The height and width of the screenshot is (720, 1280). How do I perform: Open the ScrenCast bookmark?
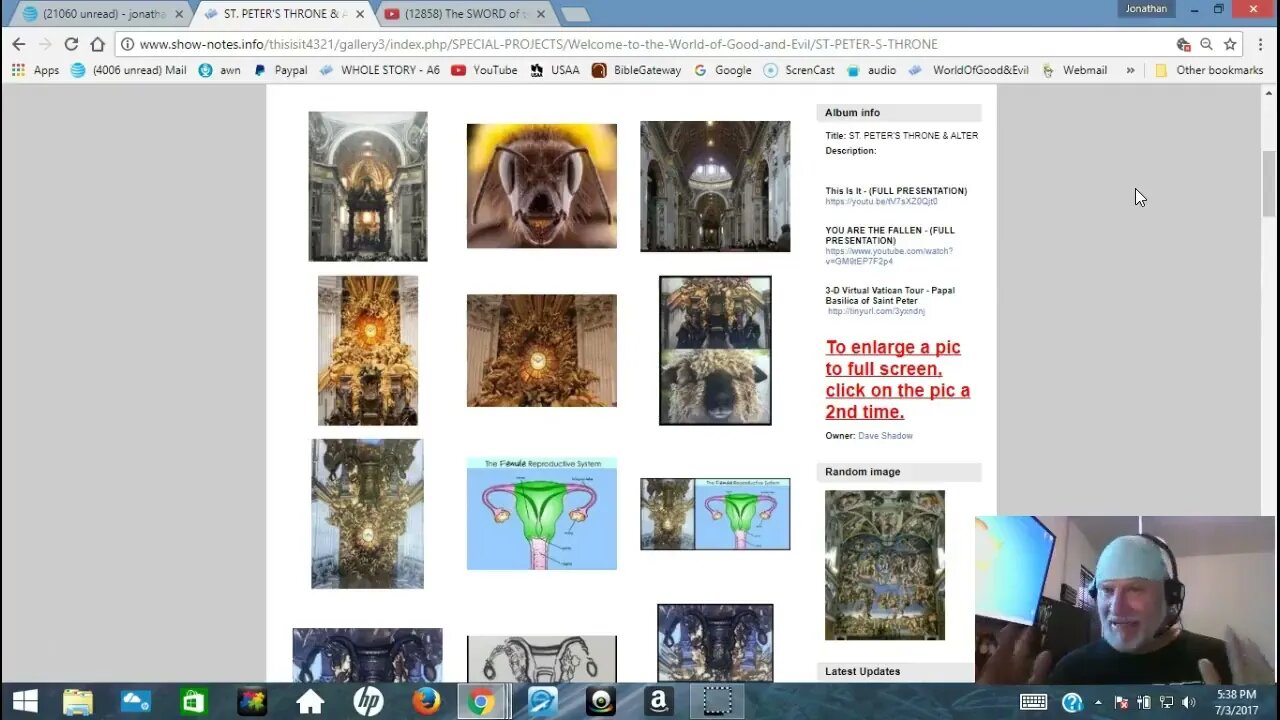click(x=799, y=70)
